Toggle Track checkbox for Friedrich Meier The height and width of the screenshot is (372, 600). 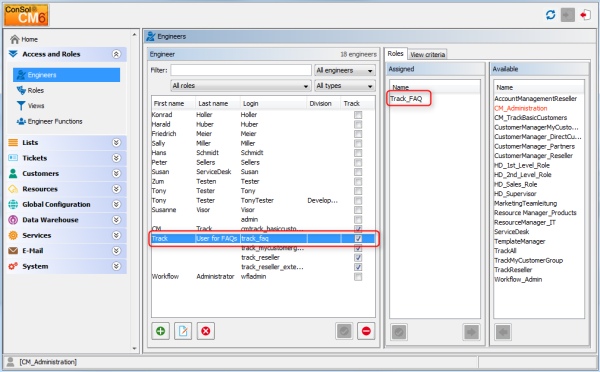pos(358,134)
